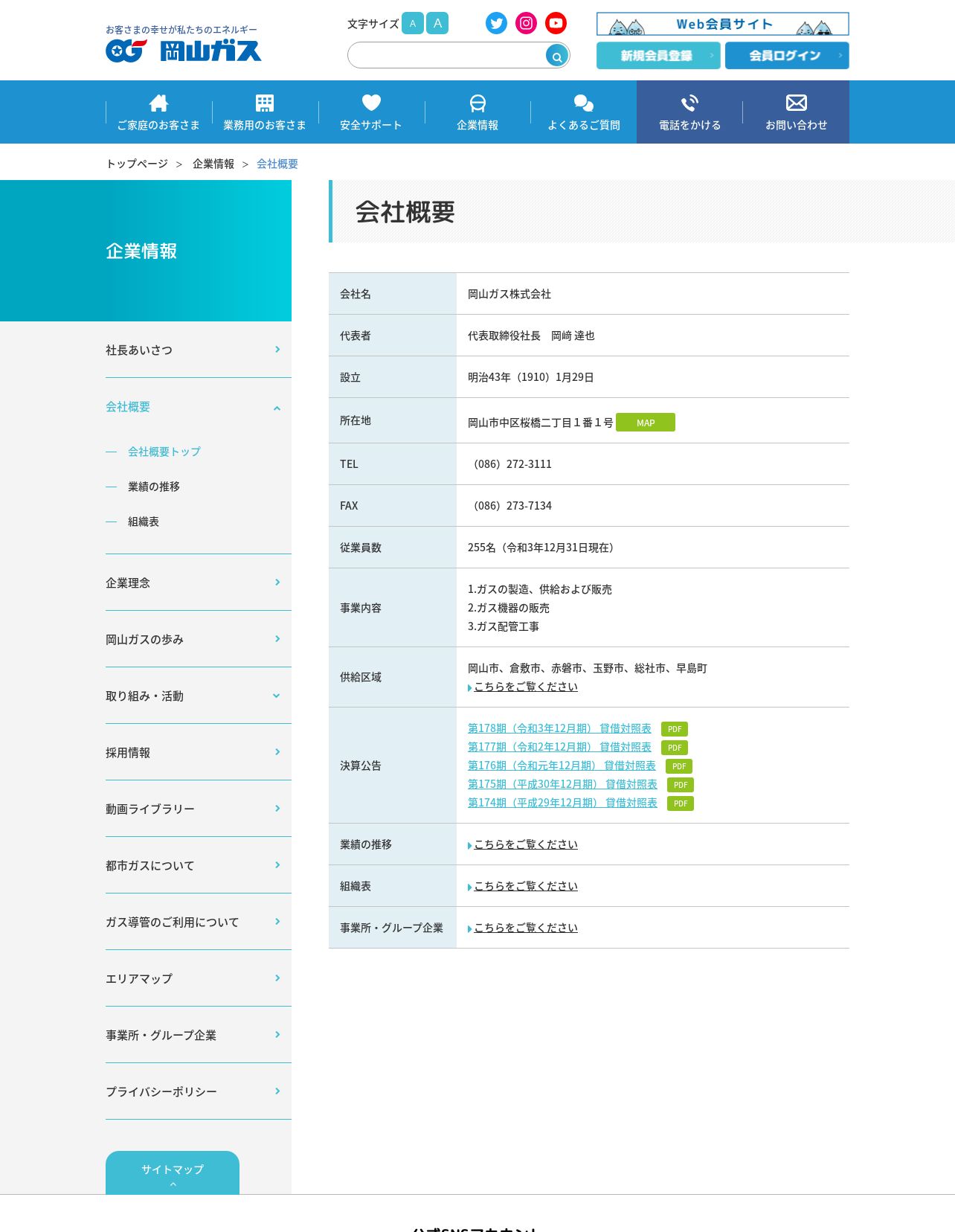Select 会社概要トップ sub-item
Screen dimensions: 955x1232
point(164,452)
